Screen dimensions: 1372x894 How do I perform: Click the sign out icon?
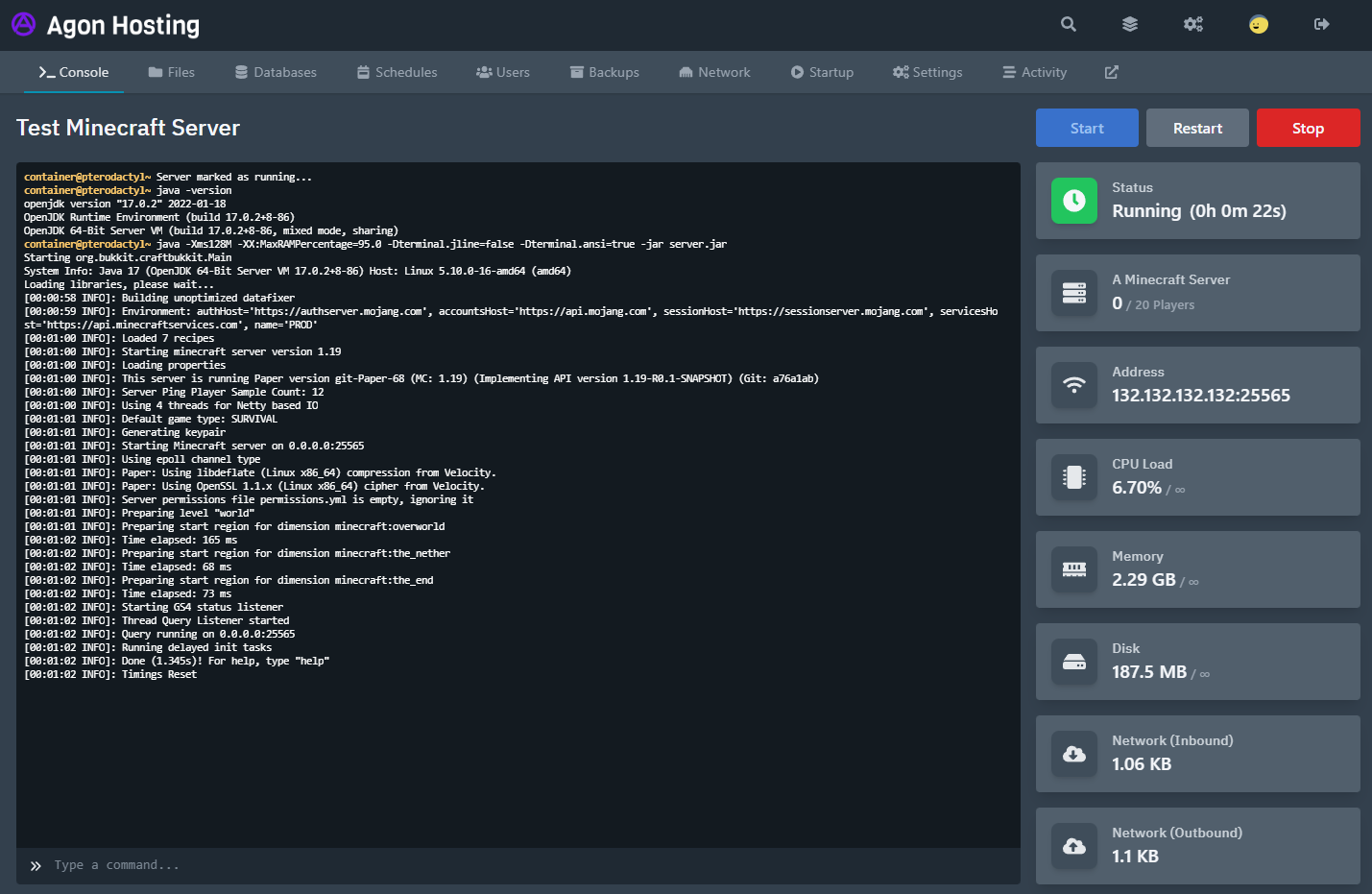[x=1322, y=24]
